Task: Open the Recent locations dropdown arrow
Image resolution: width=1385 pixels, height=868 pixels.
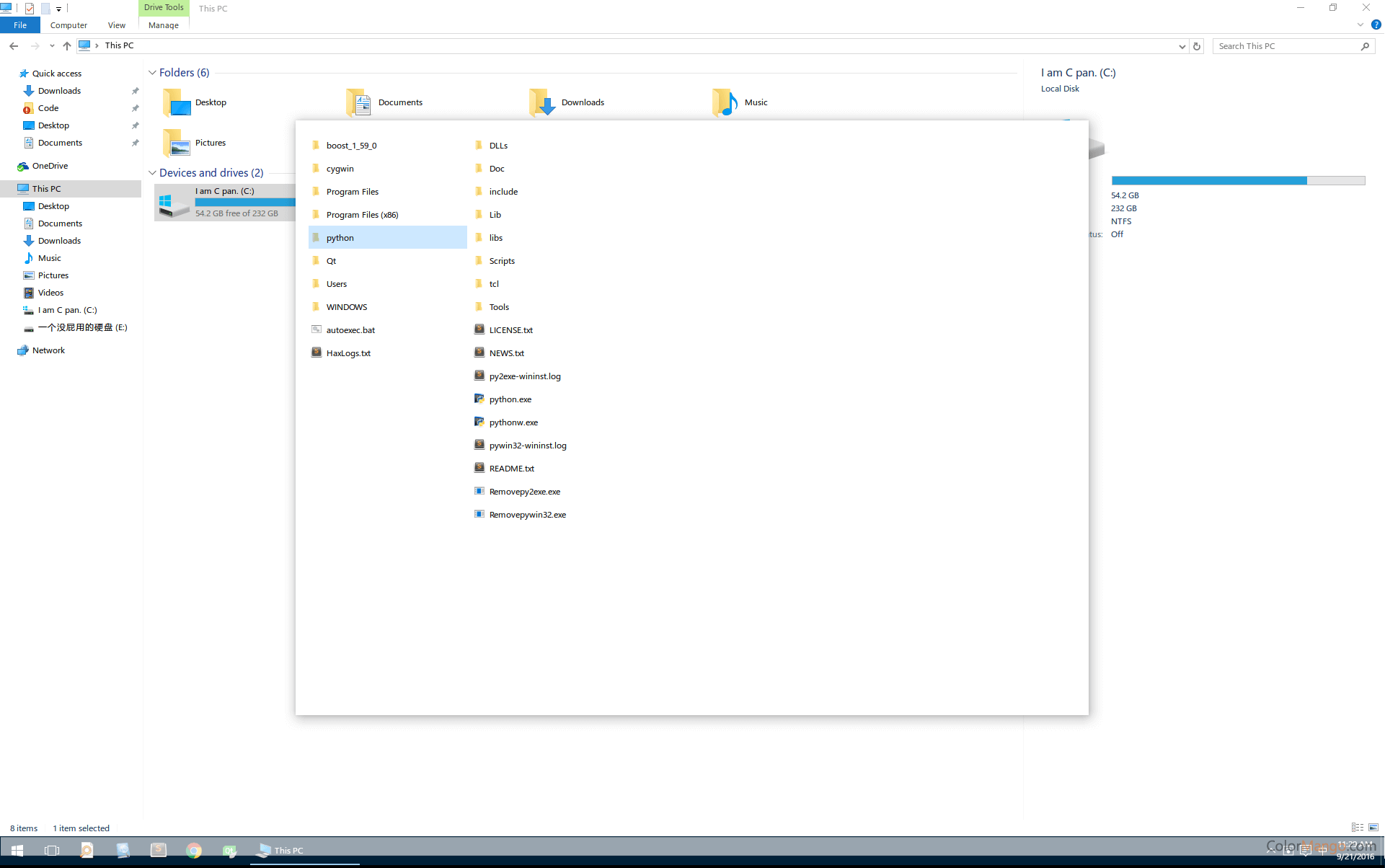Action: coord(52,46)
